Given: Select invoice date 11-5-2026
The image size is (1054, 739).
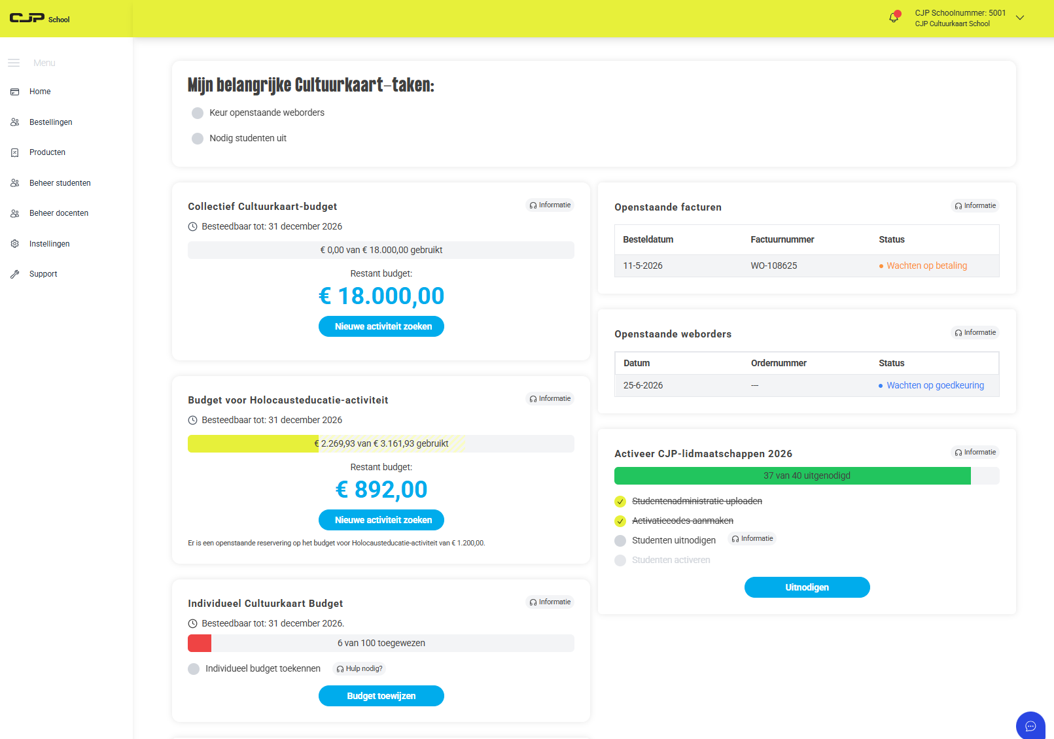Looking at the screenshot, I should point(643,266).
